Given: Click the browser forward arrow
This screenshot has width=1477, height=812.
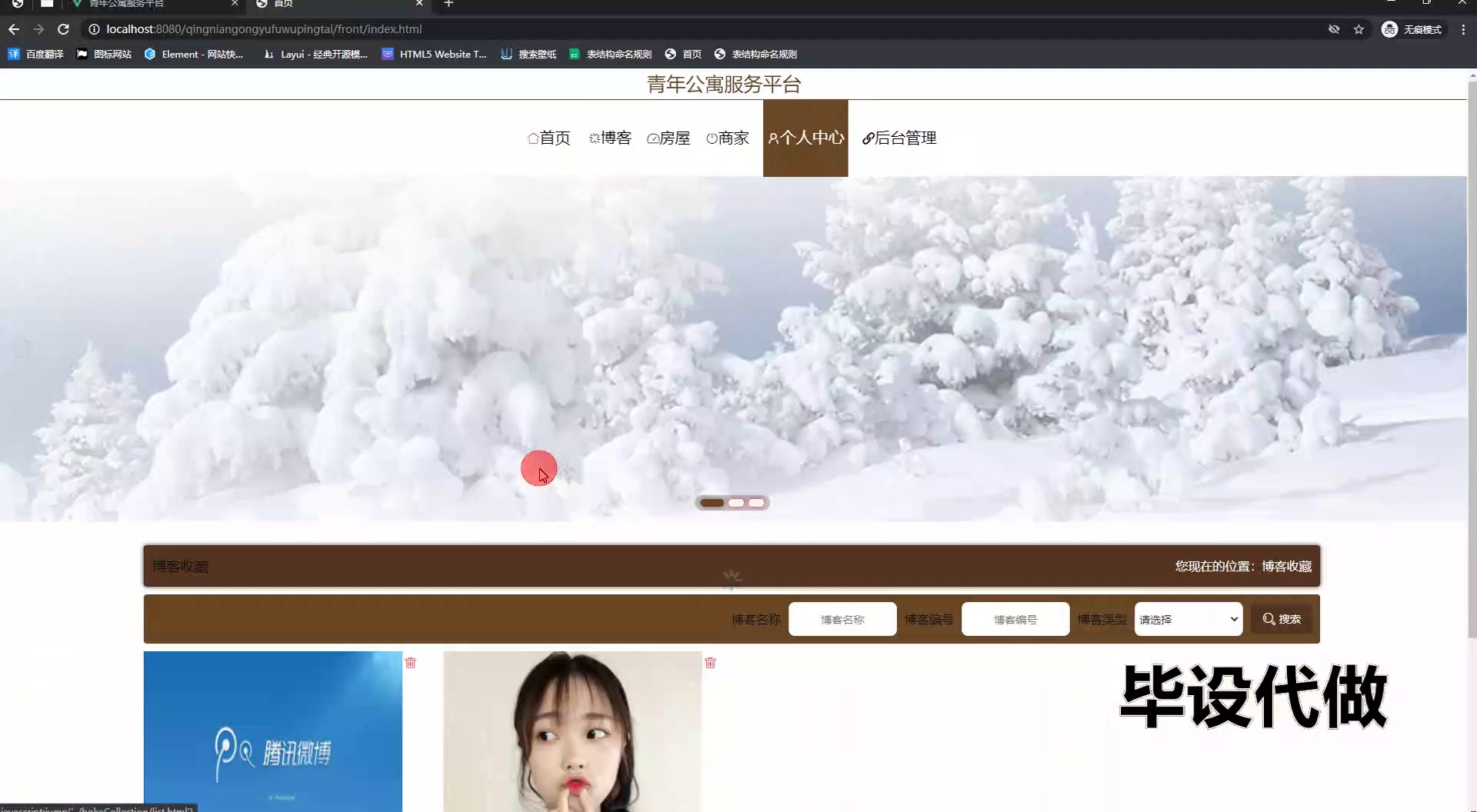Looking at the screenshot, I should (38, 29).
